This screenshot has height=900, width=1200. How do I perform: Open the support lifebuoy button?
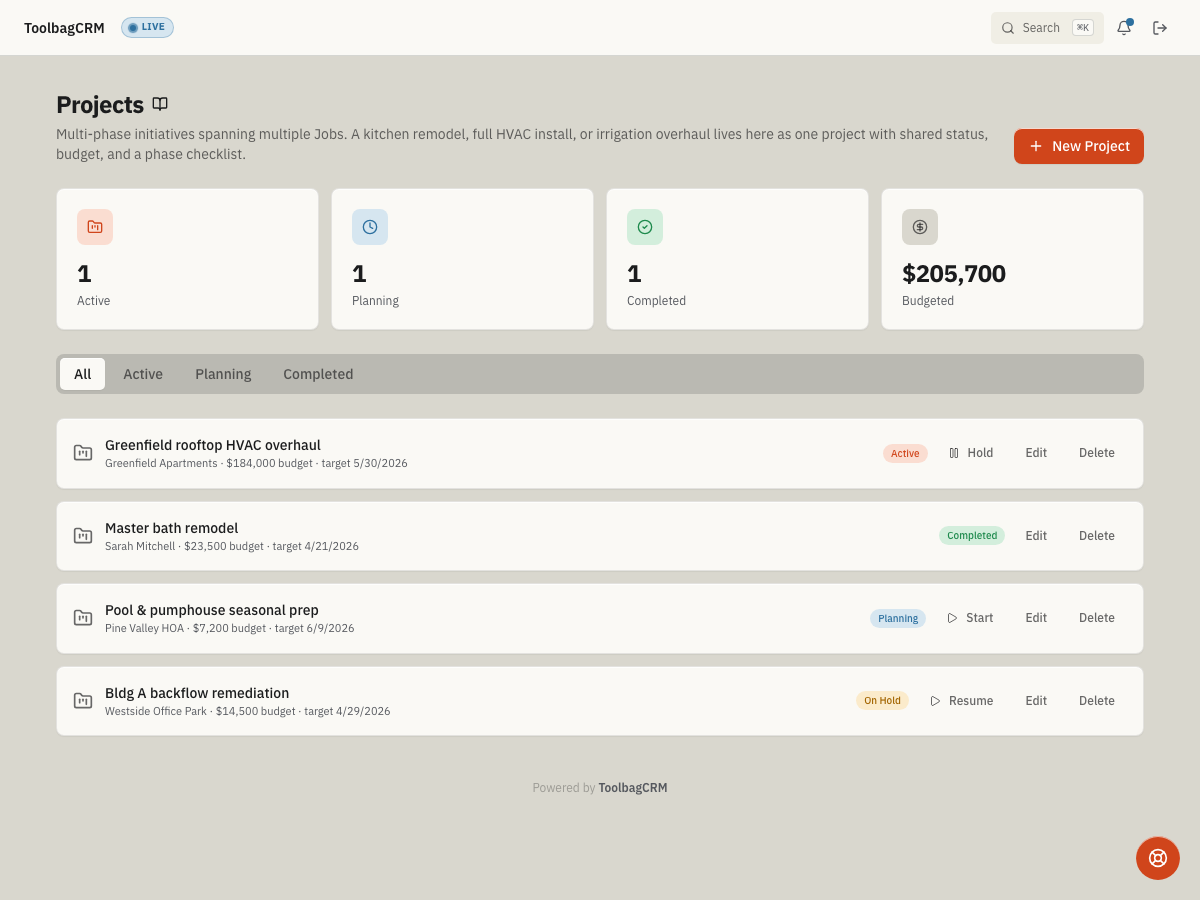[x=1158, y=858]
